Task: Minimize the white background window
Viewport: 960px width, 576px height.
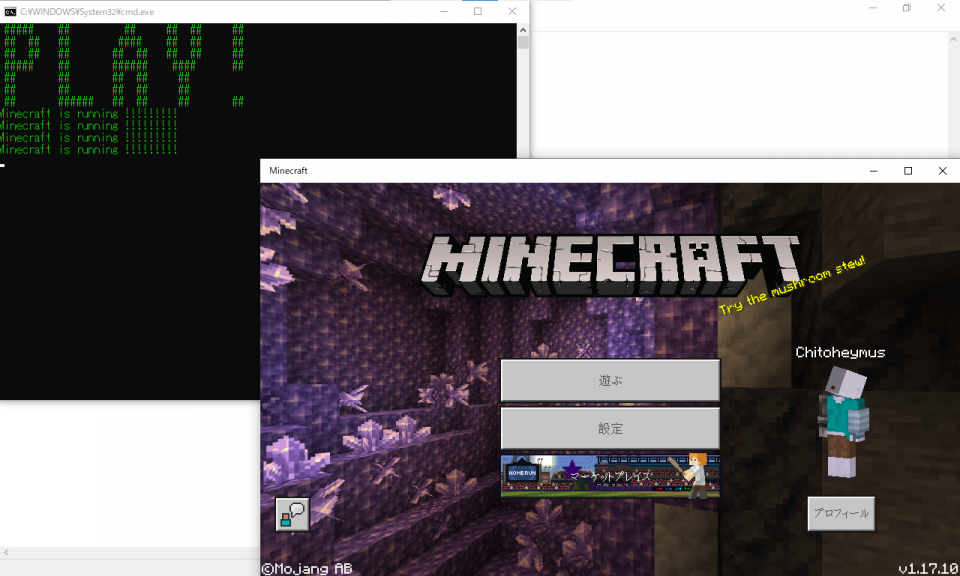Action: pyautogui.click(x=873, y=8)
